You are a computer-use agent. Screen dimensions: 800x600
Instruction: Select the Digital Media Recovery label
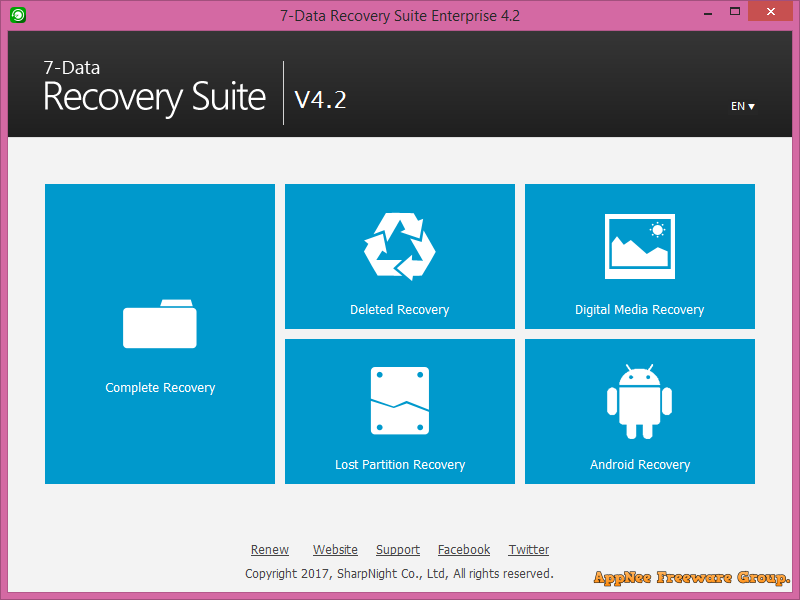[639, 310]
